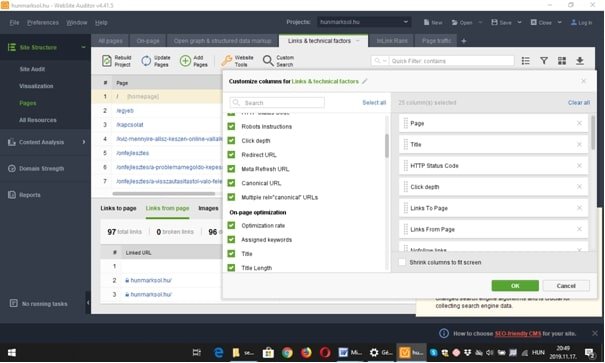Remove the Links To Page column X

(x=579, y=208)
